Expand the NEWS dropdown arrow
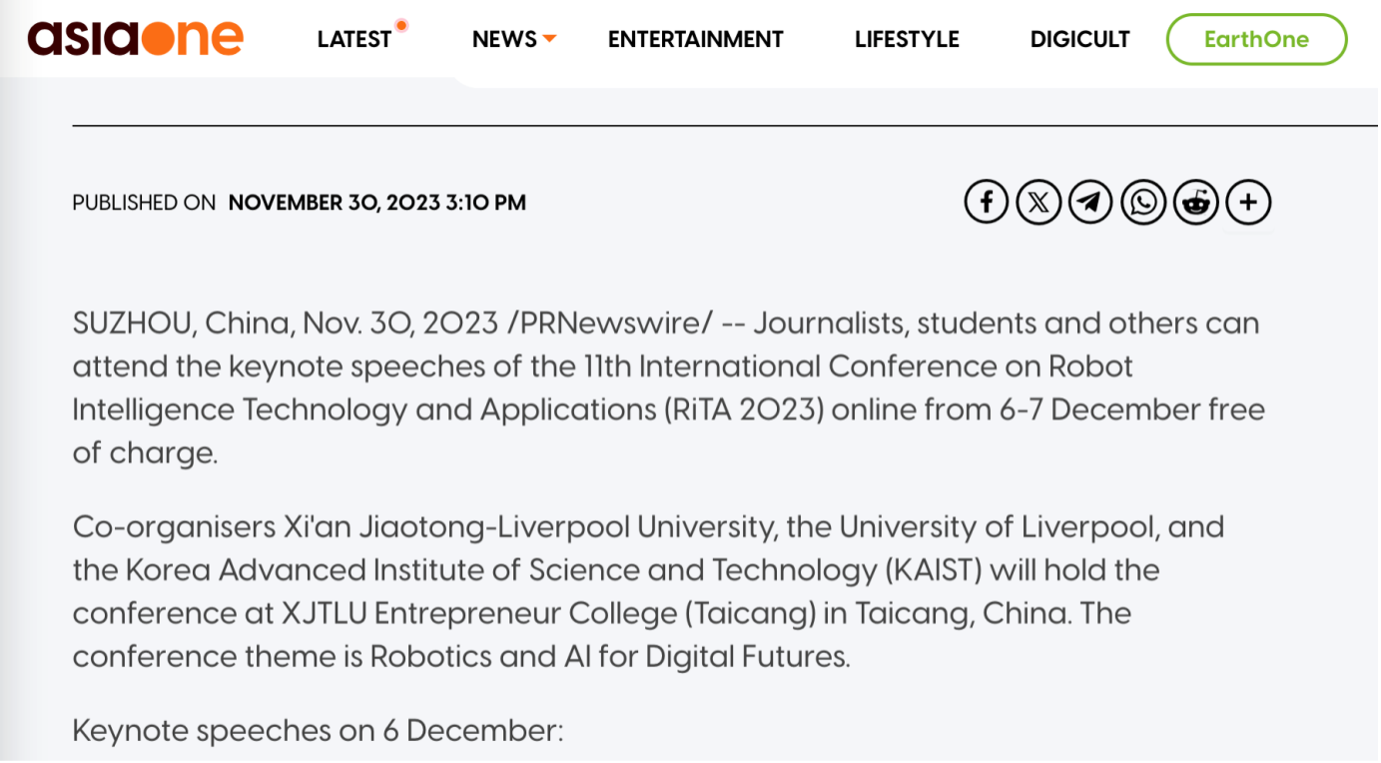 (x=549, y=39)
